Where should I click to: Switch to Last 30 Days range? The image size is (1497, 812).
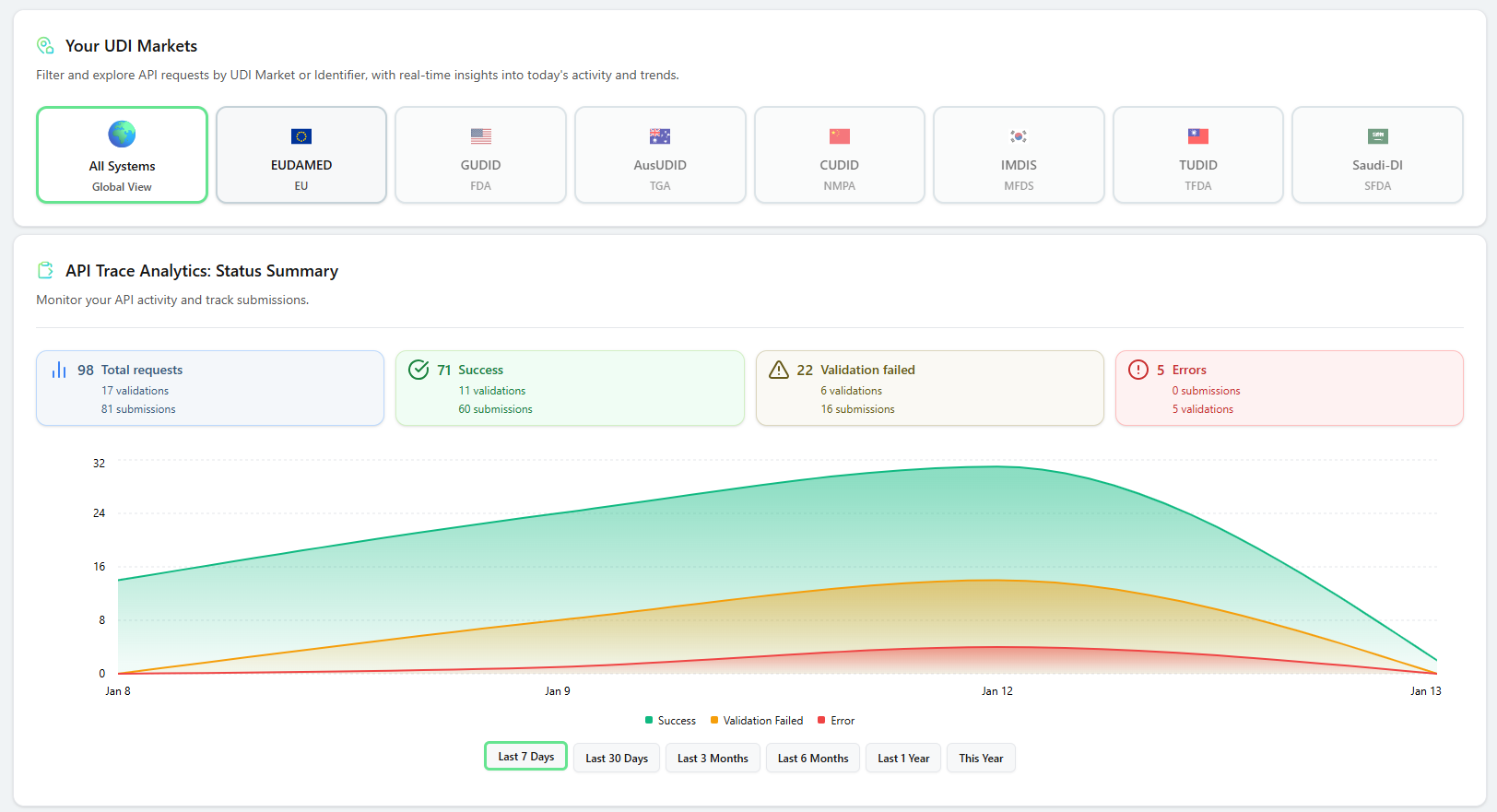(617, 758)
